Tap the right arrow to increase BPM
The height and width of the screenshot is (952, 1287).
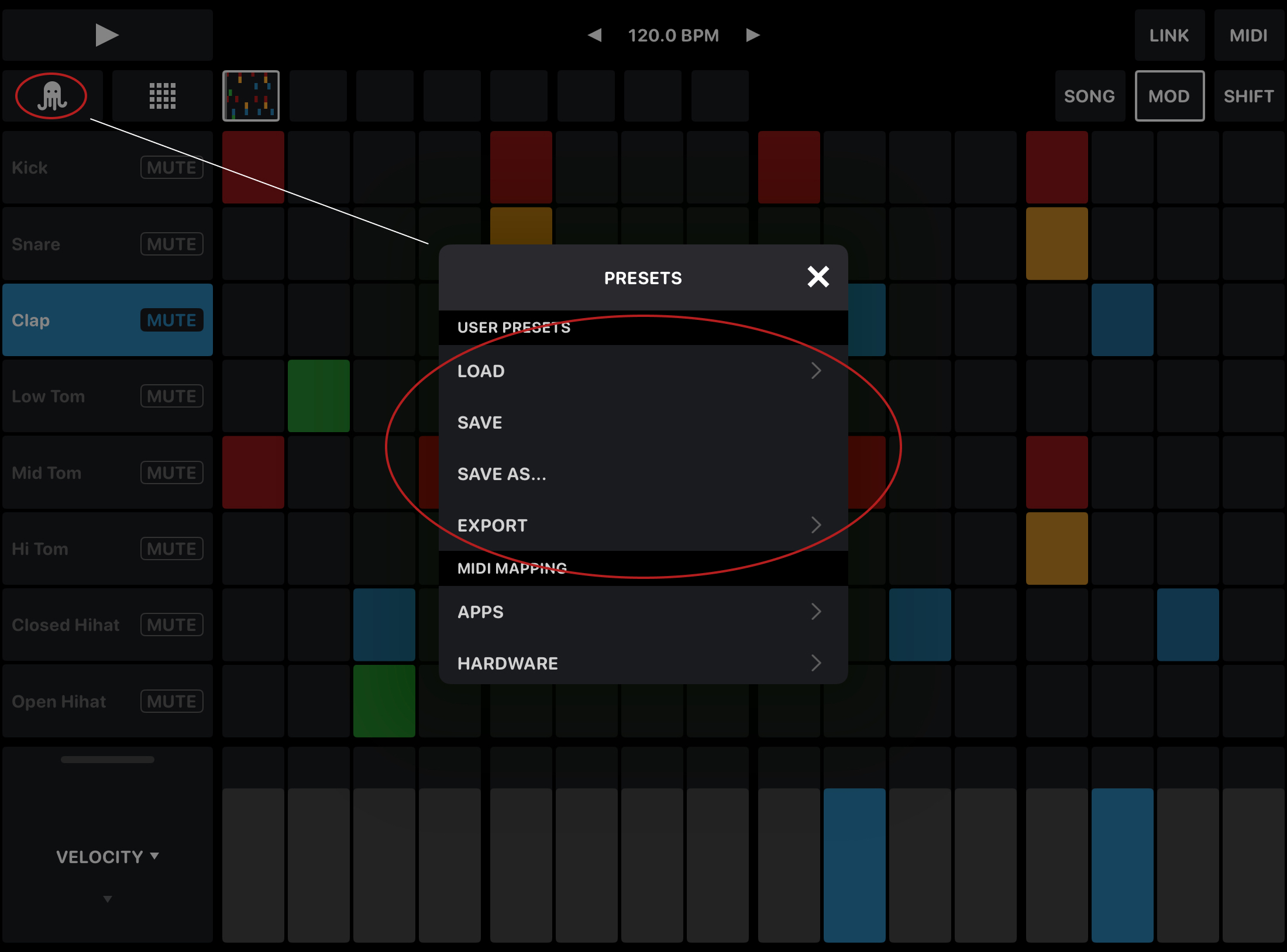pos(752,35)
